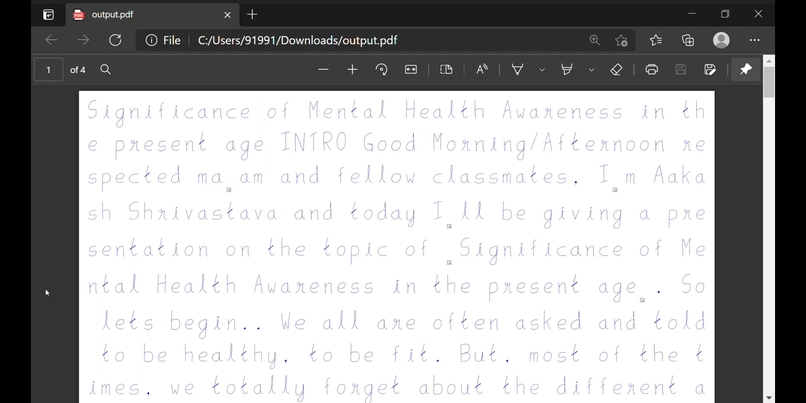
Task: Edit the PDF page number field
Action: pos(48,69)
